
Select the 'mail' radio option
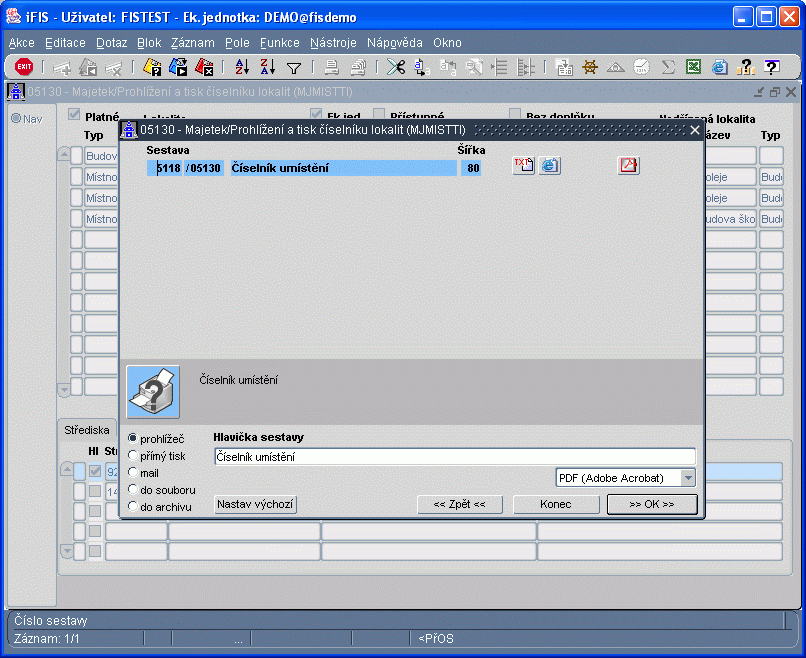133,472
